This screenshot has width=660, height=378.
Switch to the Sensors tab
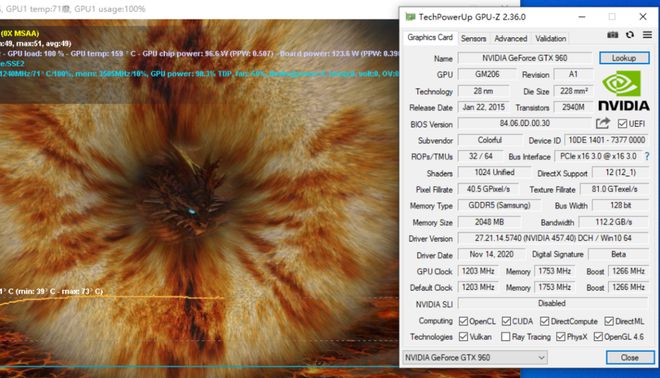click(x=474, y=38)
